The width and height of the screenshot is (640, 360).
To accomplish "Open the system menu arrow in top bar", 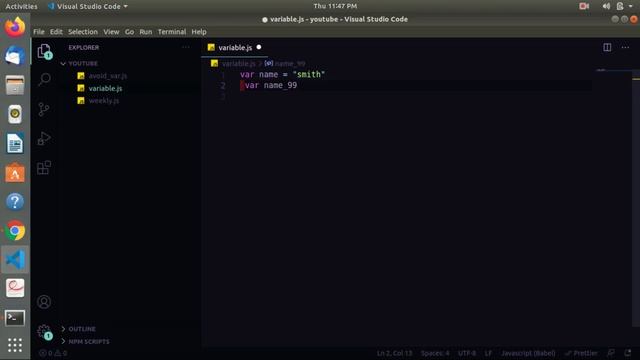I will point(631,6).
